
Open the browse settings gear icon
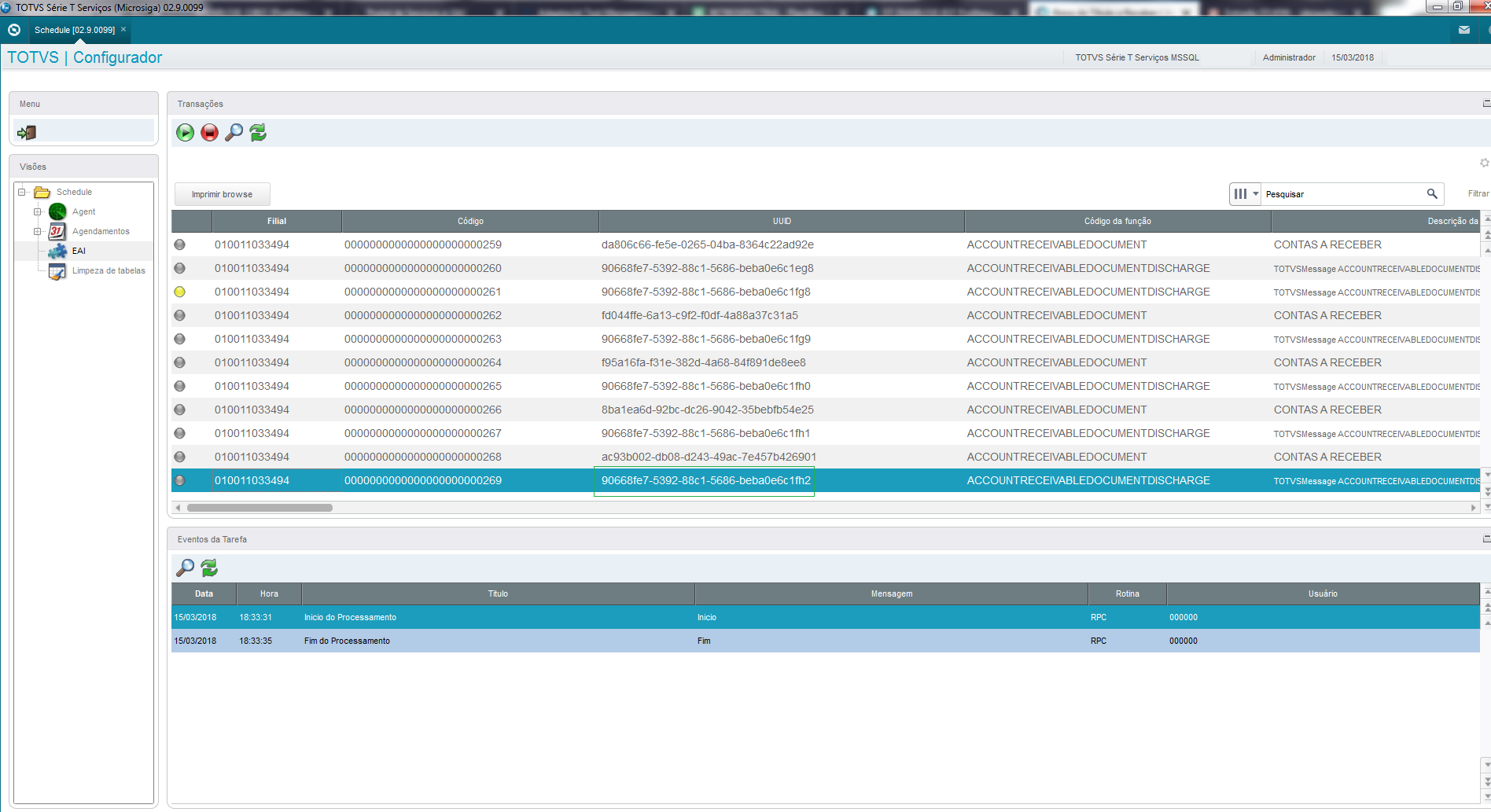point(1485,163)
